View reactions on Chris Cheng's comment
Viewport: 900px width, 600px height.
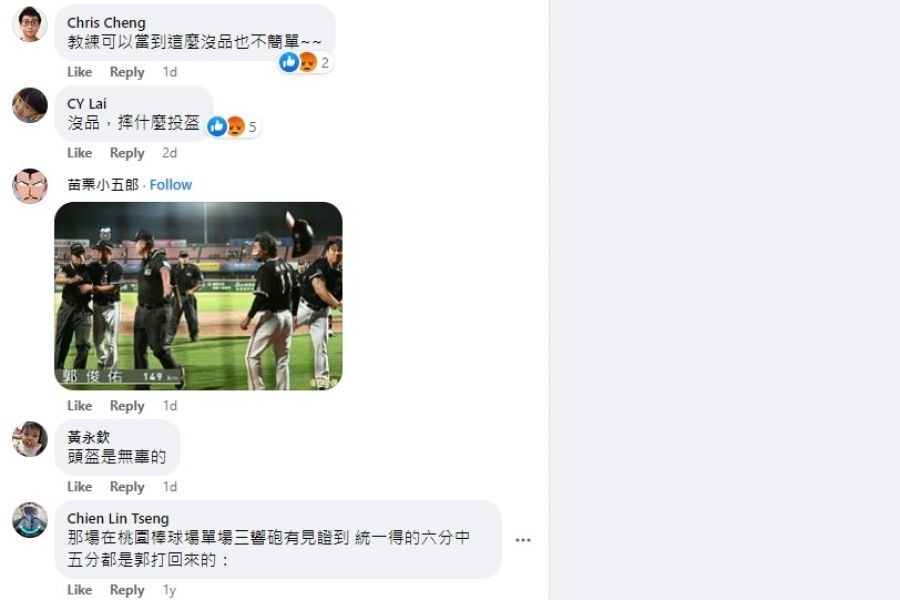tap(305, 62)
